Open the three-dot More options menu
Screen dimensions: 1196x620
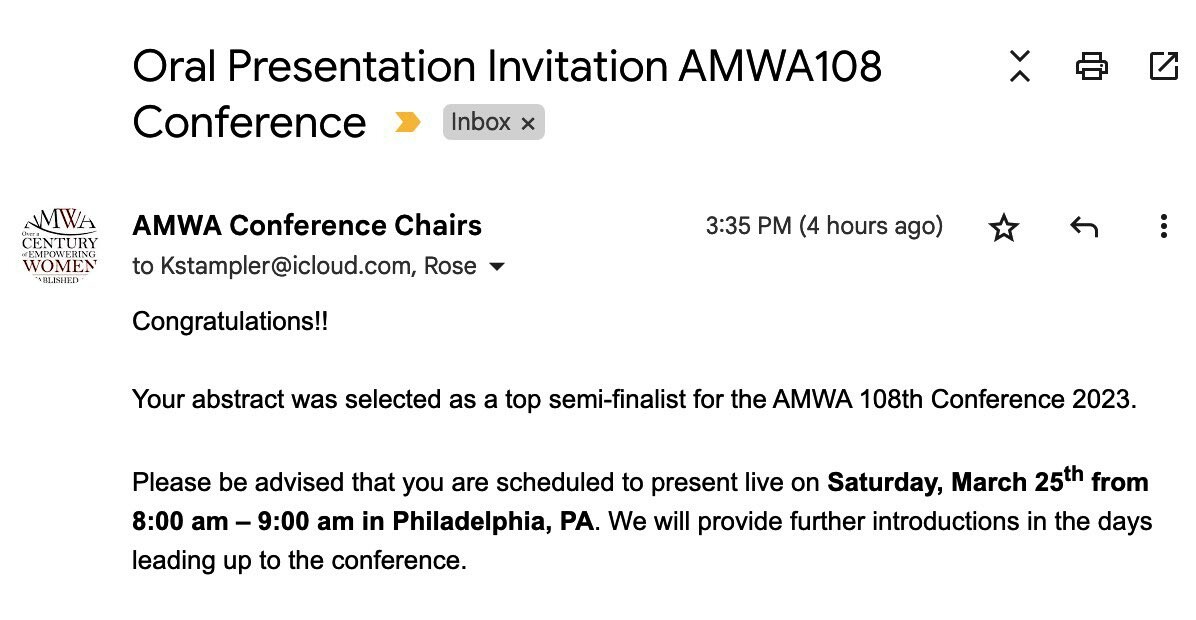(x=1163, y=227)
